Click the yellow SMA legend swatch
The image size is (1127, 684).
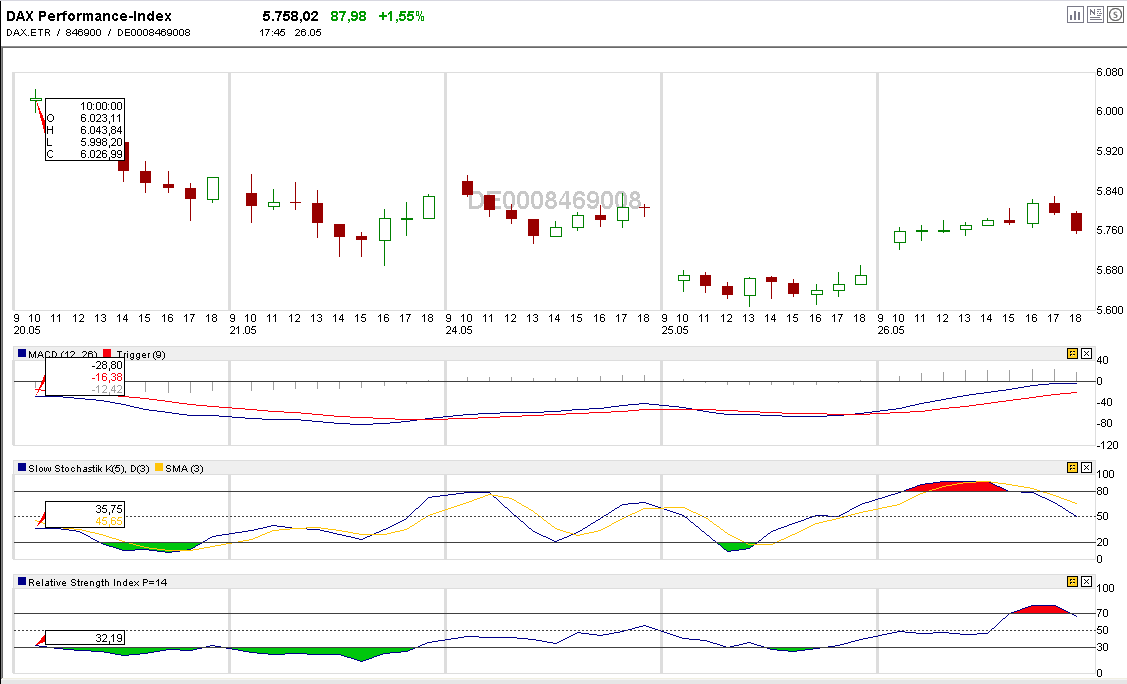click(x=159, y=468)
